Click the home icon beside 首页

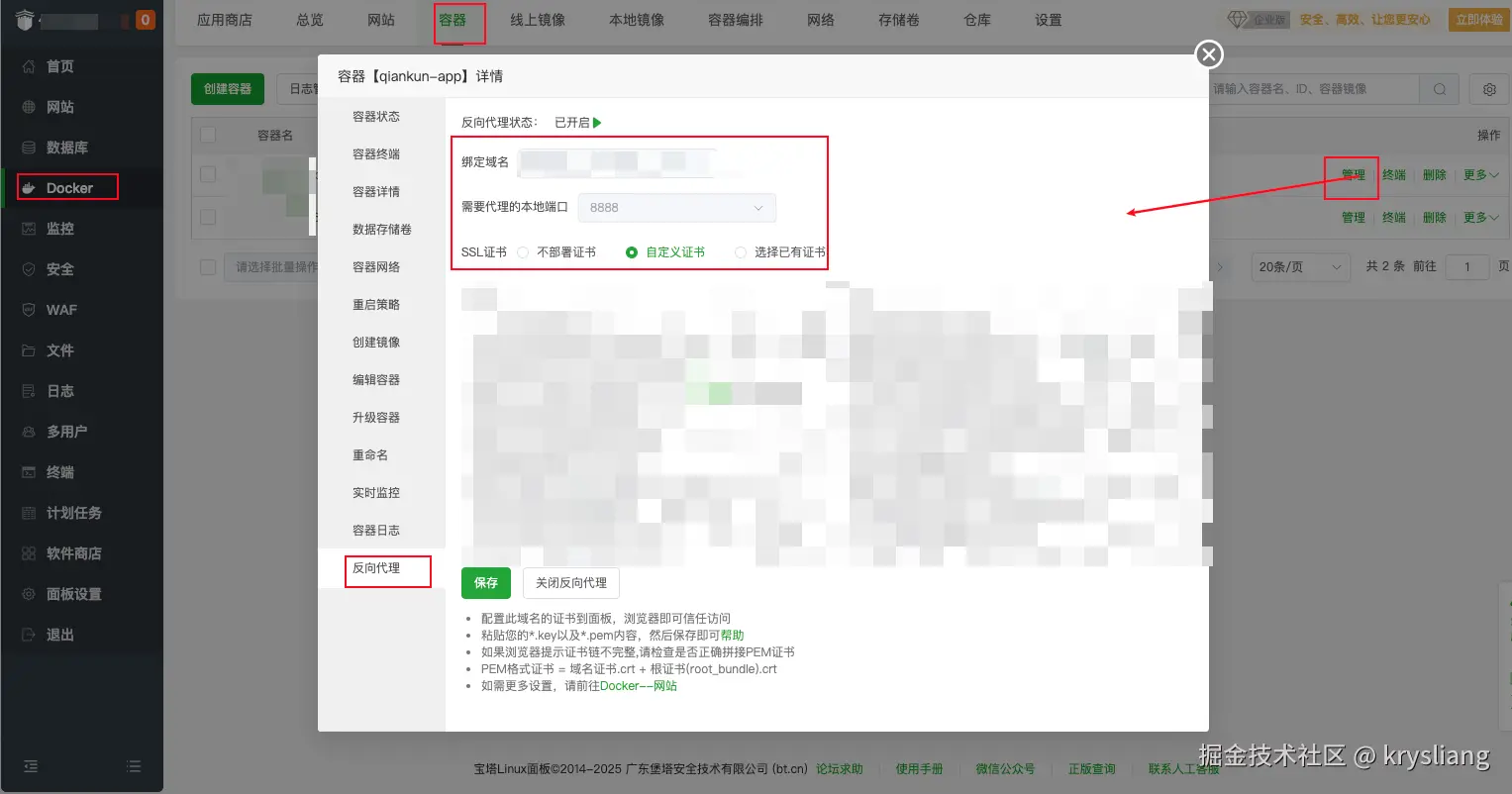(x=29, y=66)
